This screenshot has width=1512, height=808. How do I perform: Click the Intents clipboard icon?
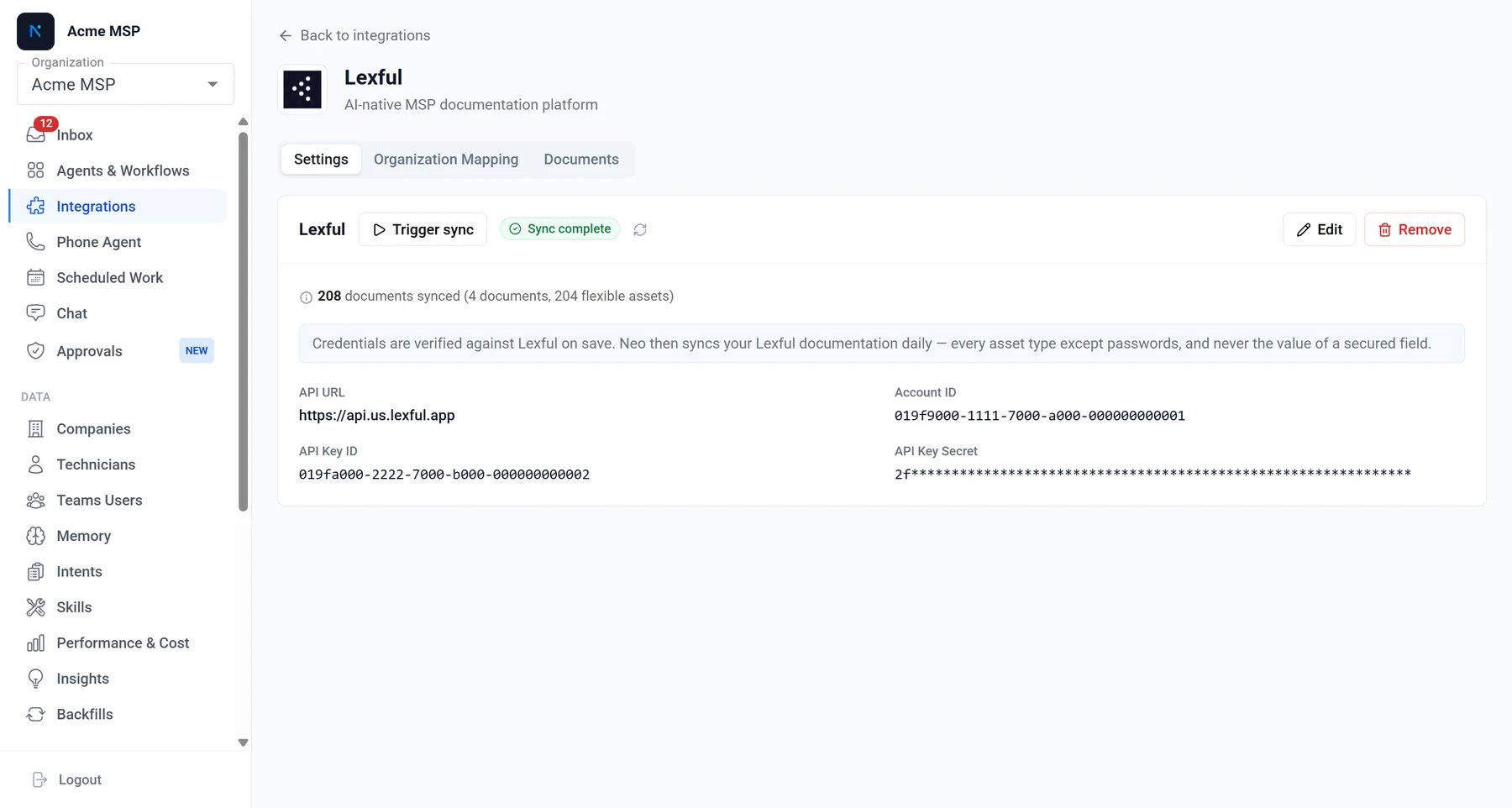pos(35,571)
